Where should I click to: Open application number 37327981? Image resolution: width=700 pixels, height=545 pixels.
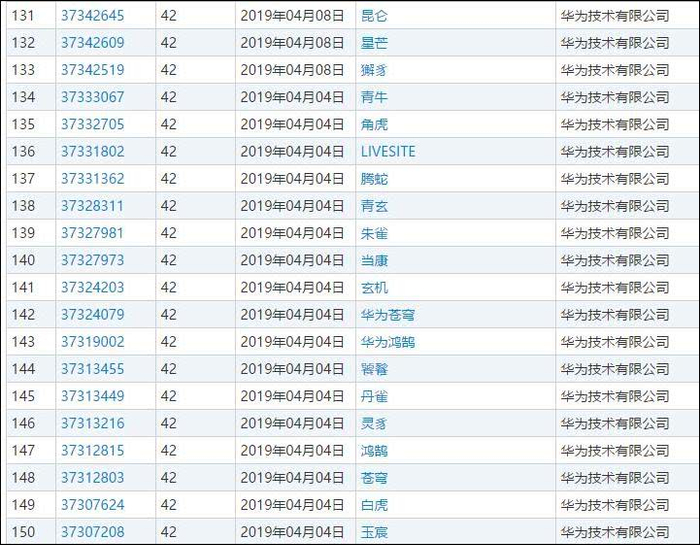(92, 233)
